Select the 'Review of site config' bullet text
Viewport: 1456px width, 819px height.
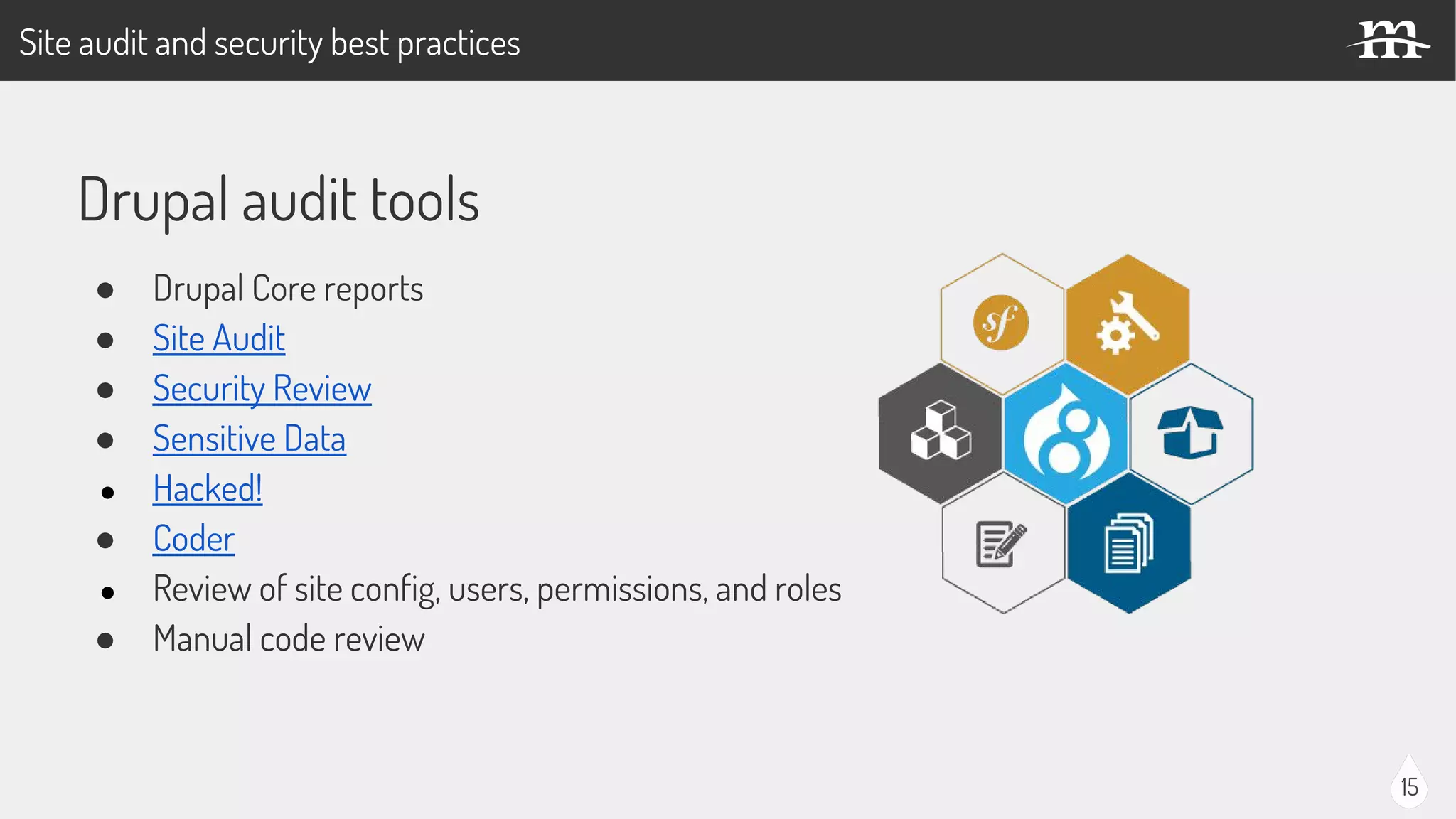[x=497, y=589]
